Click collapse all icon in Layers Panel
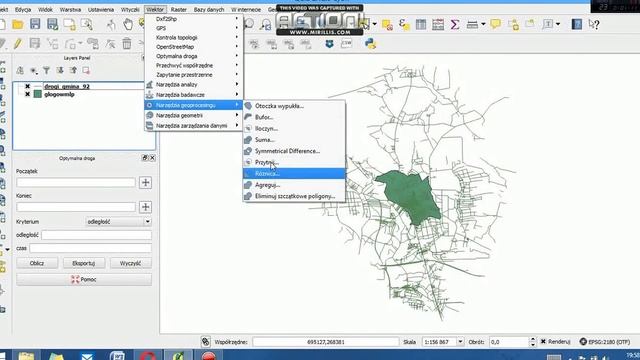The image size is (640, 360). (x=73, y=71)
